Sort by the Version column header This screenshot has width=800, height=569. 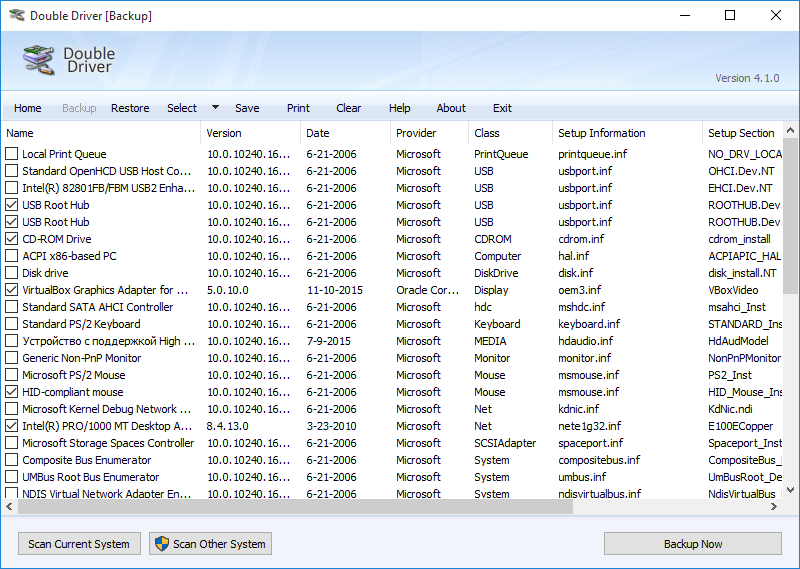click(251, 133)
